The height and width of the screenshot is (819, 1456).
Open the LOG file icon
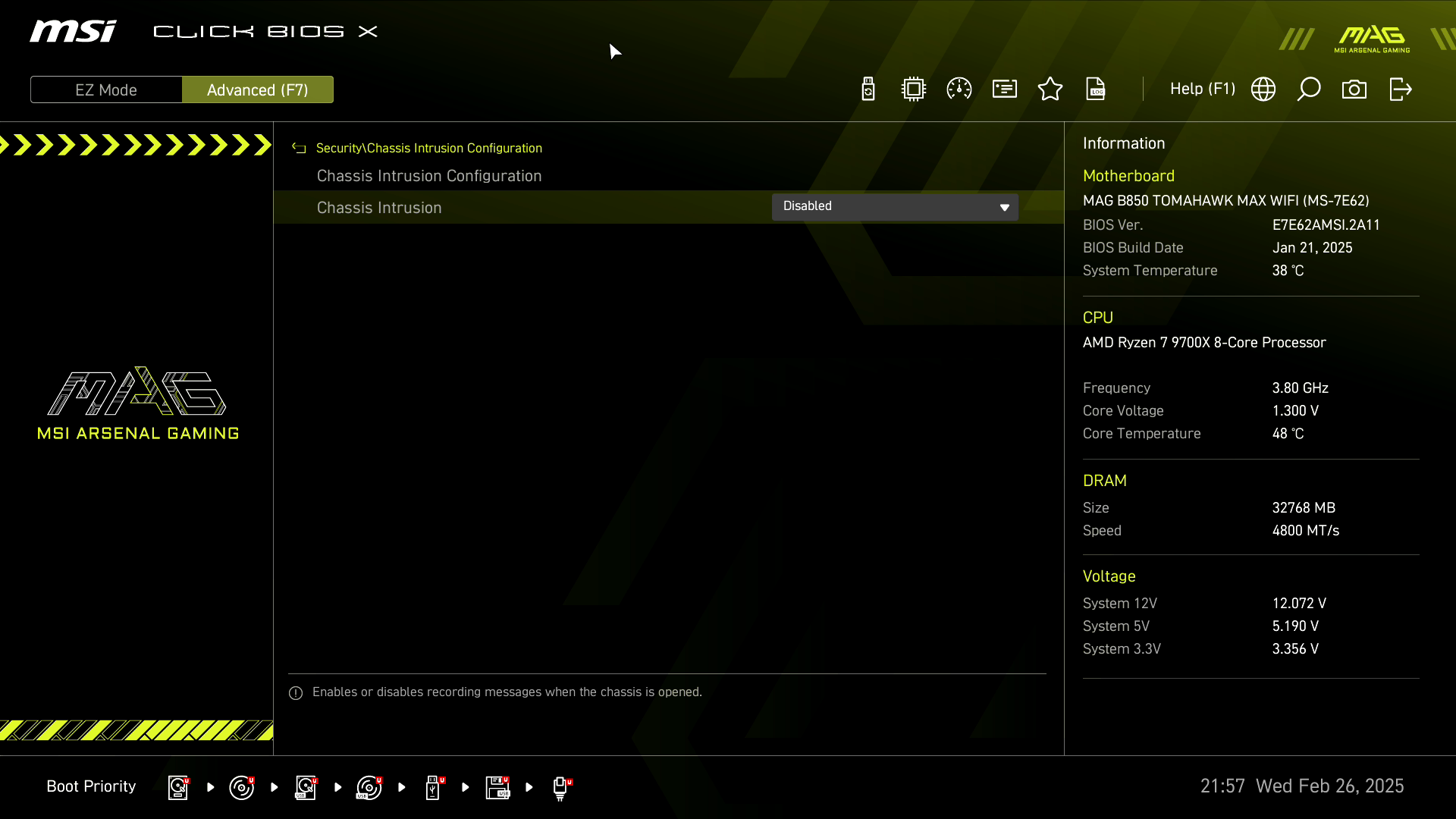(1096, 89)
